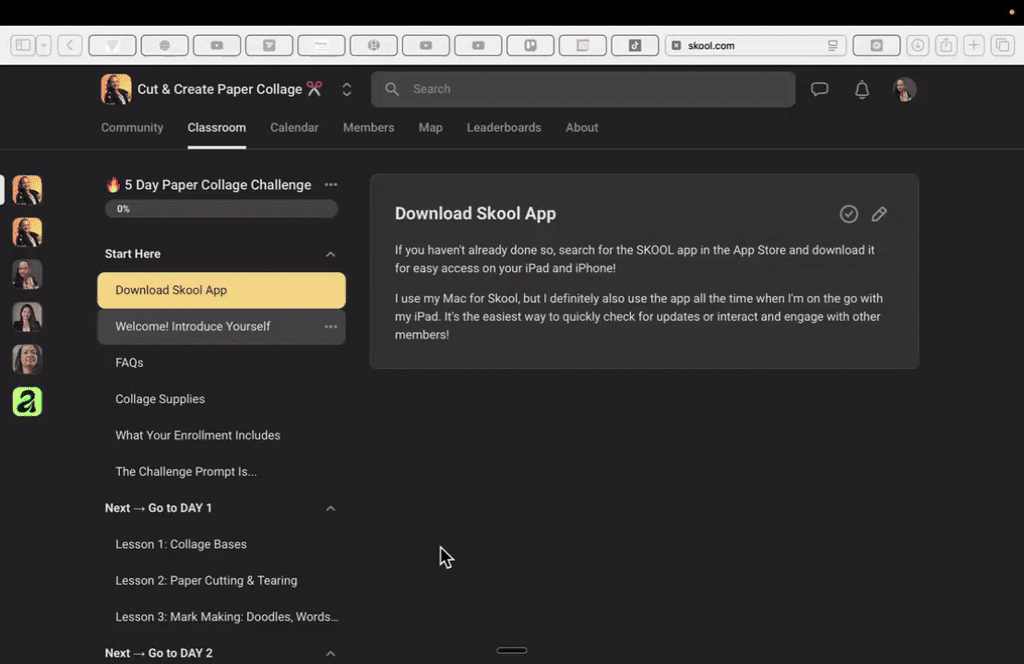Open Collage Supplies lesson
The width and height of the screenshot is (1024, 664).
point(160,399)
